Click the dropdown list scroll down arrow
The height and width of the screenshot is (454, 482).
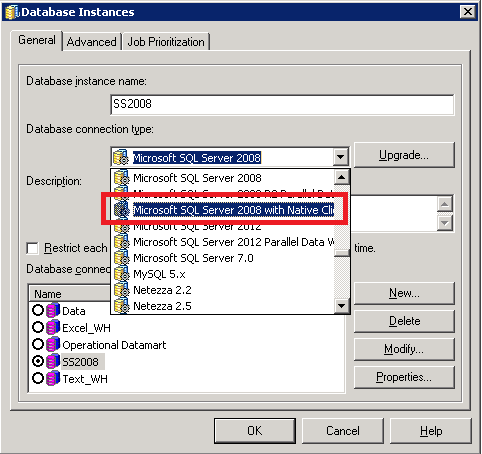click(342, 305)
